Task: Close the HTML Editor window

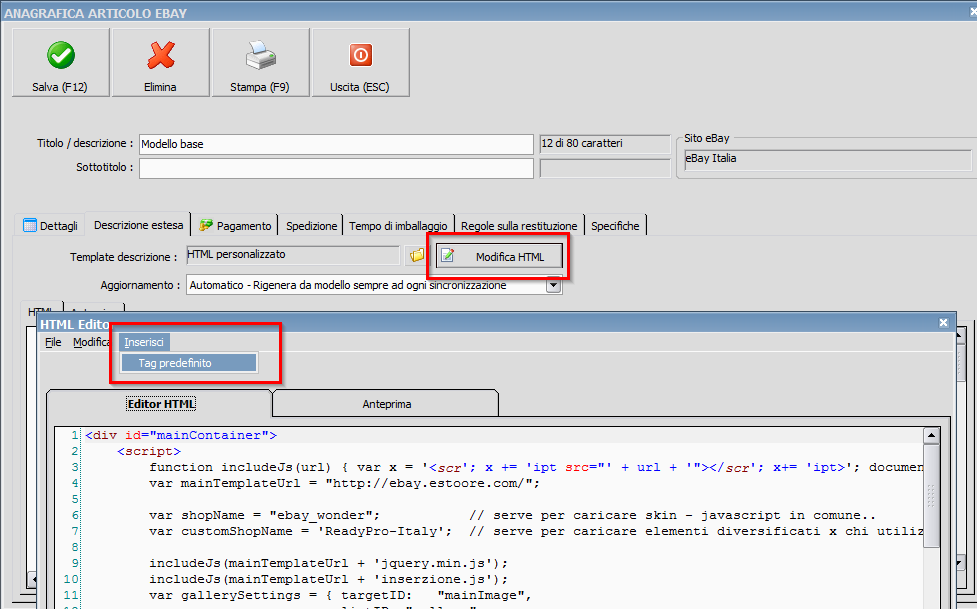Action: 943,323
